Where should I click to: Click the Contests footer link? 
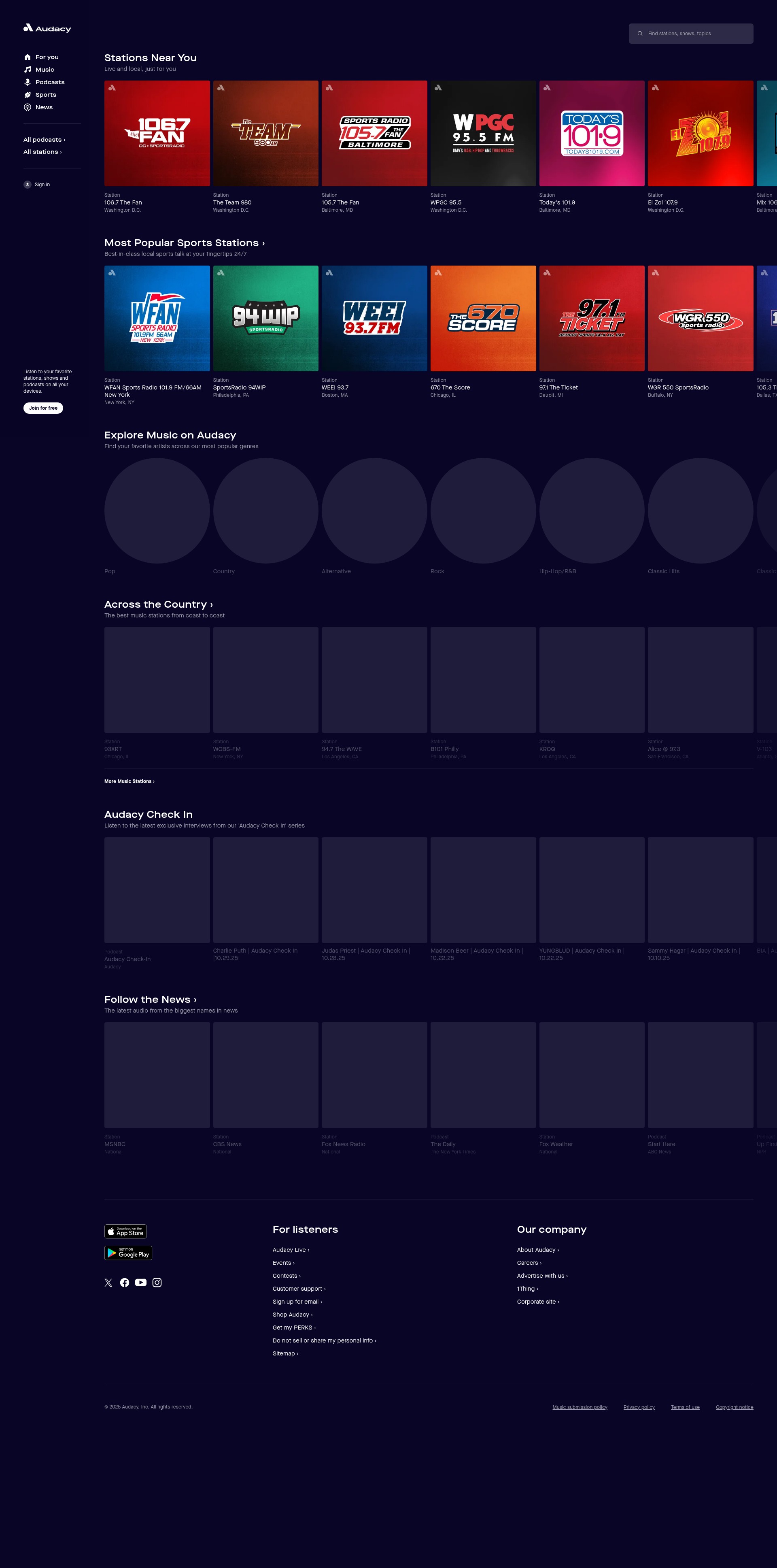click(287, 1276)
